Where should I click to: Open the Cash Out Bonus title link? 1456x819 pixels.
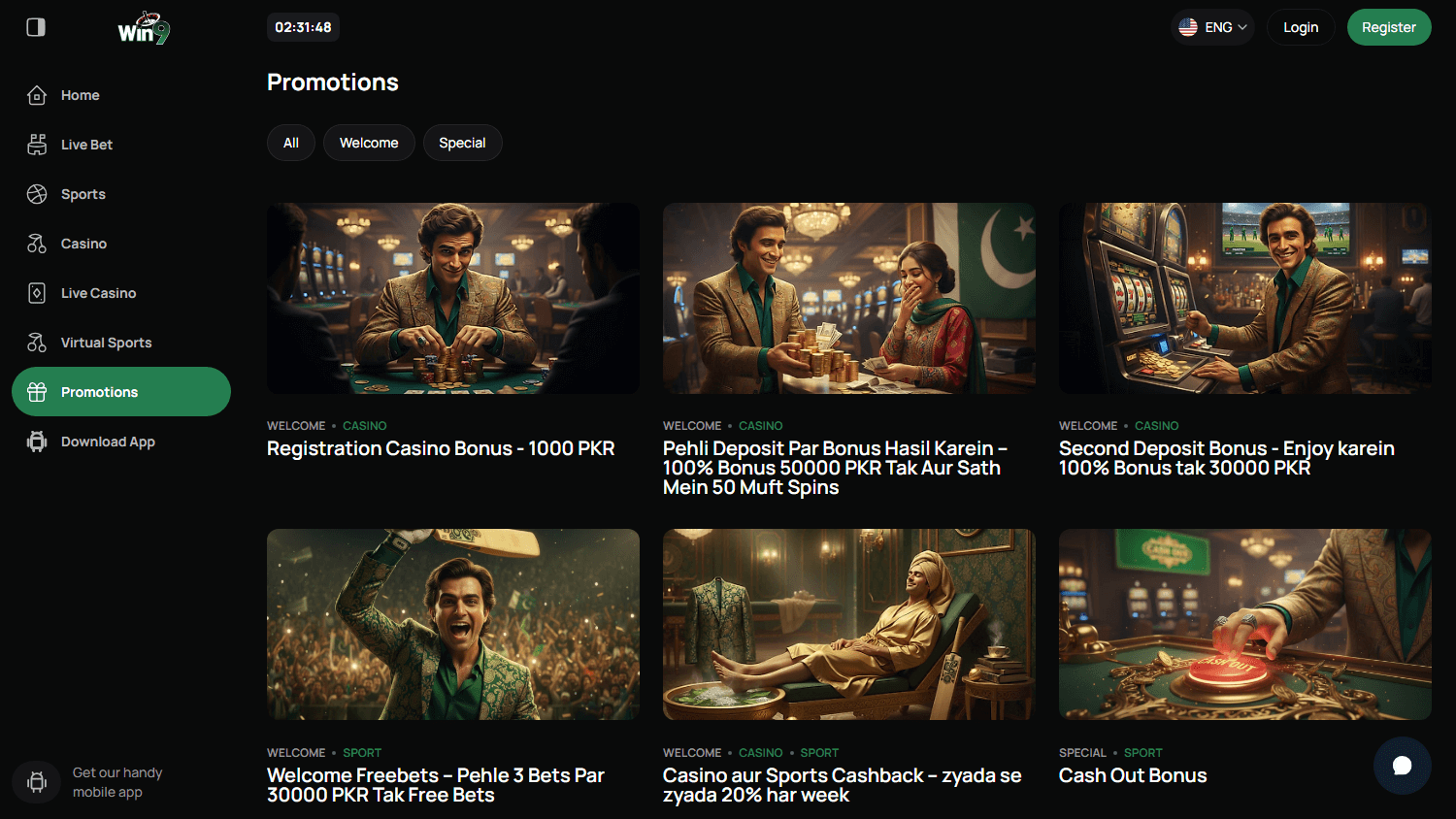[1132, 775]
